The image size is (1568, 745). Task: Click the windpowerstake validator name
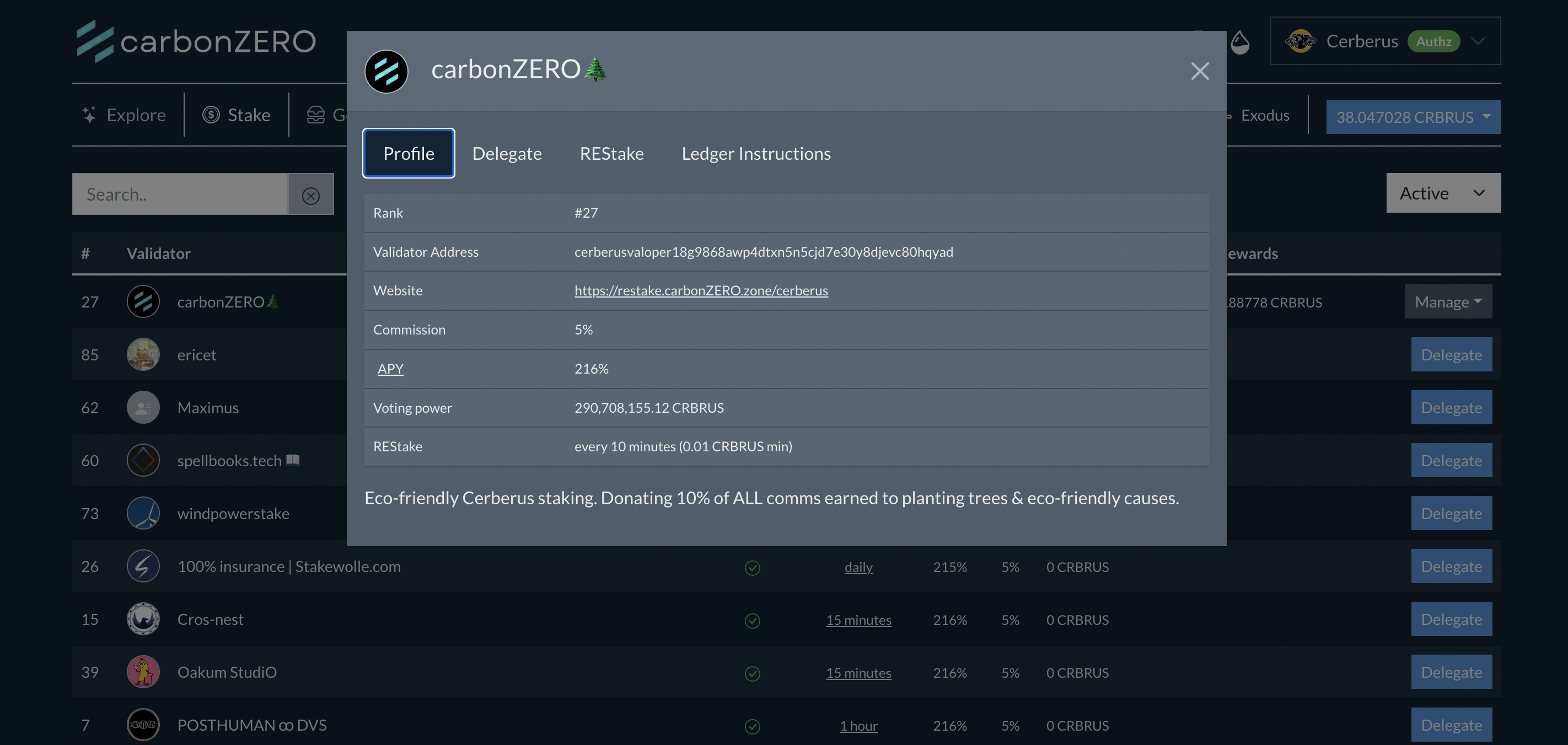coord(233,514)
